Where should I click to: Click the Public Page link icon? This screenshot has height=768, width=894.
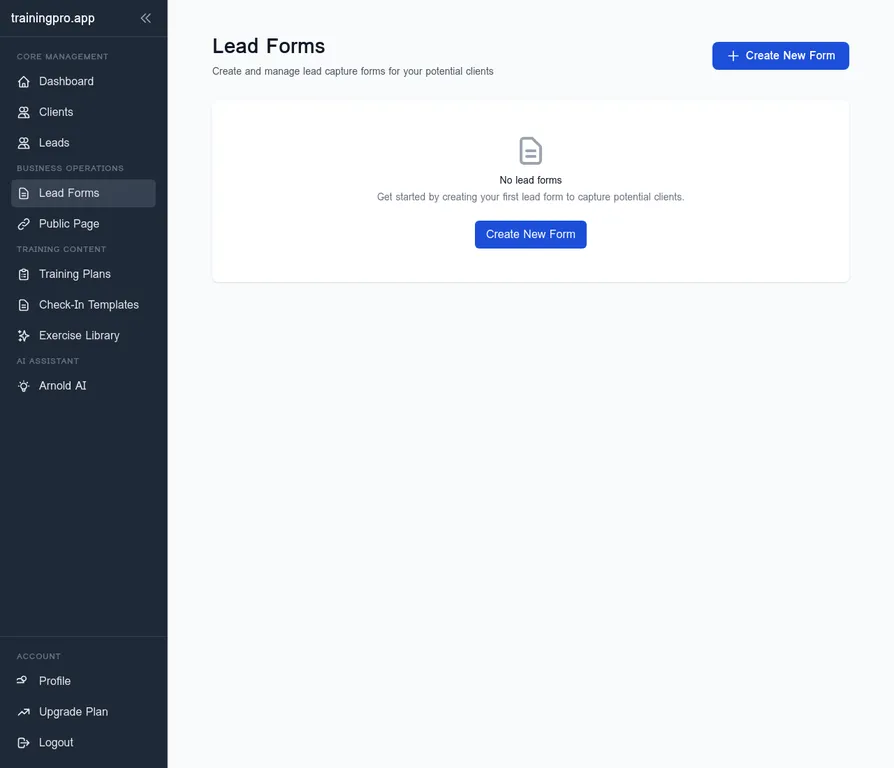24,224
